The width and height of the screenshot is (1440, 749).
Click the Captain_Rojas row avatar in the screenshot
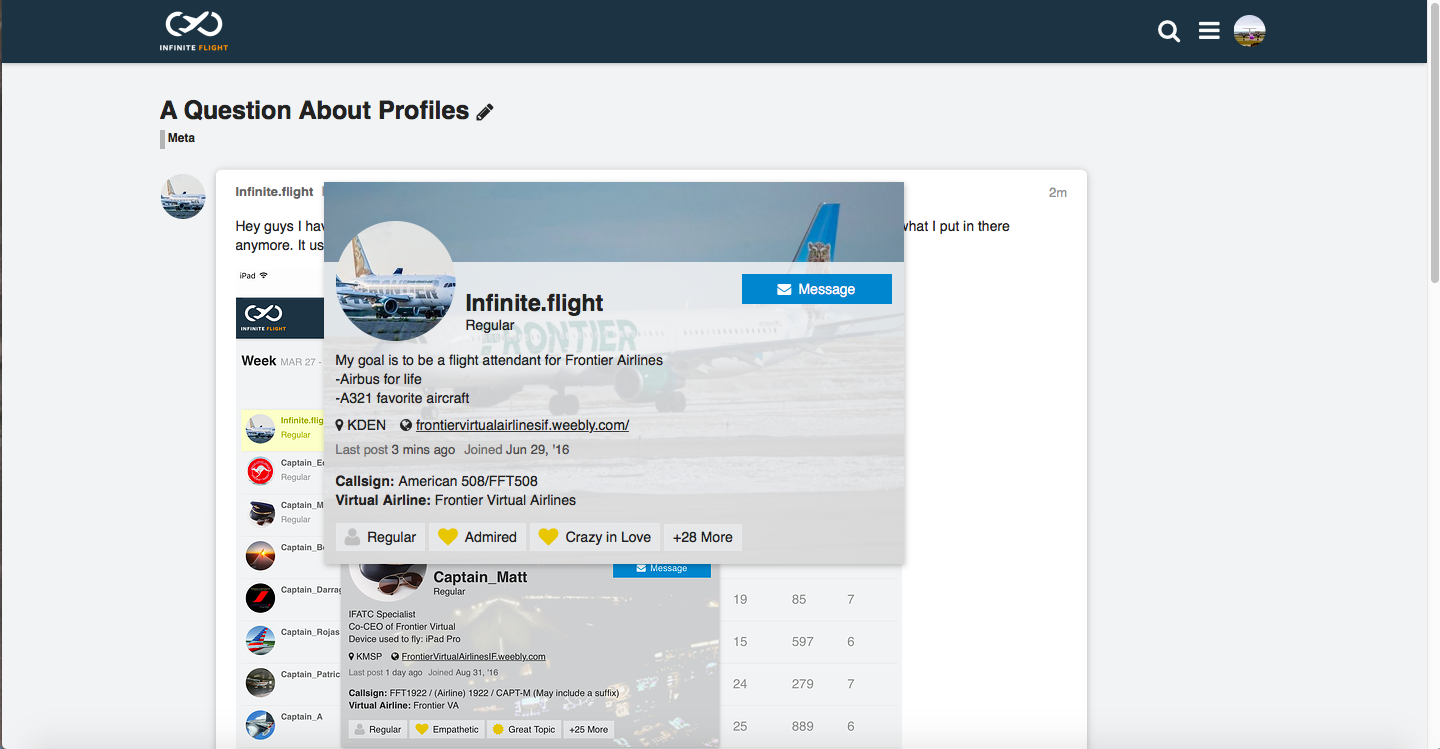pos(260,639)
